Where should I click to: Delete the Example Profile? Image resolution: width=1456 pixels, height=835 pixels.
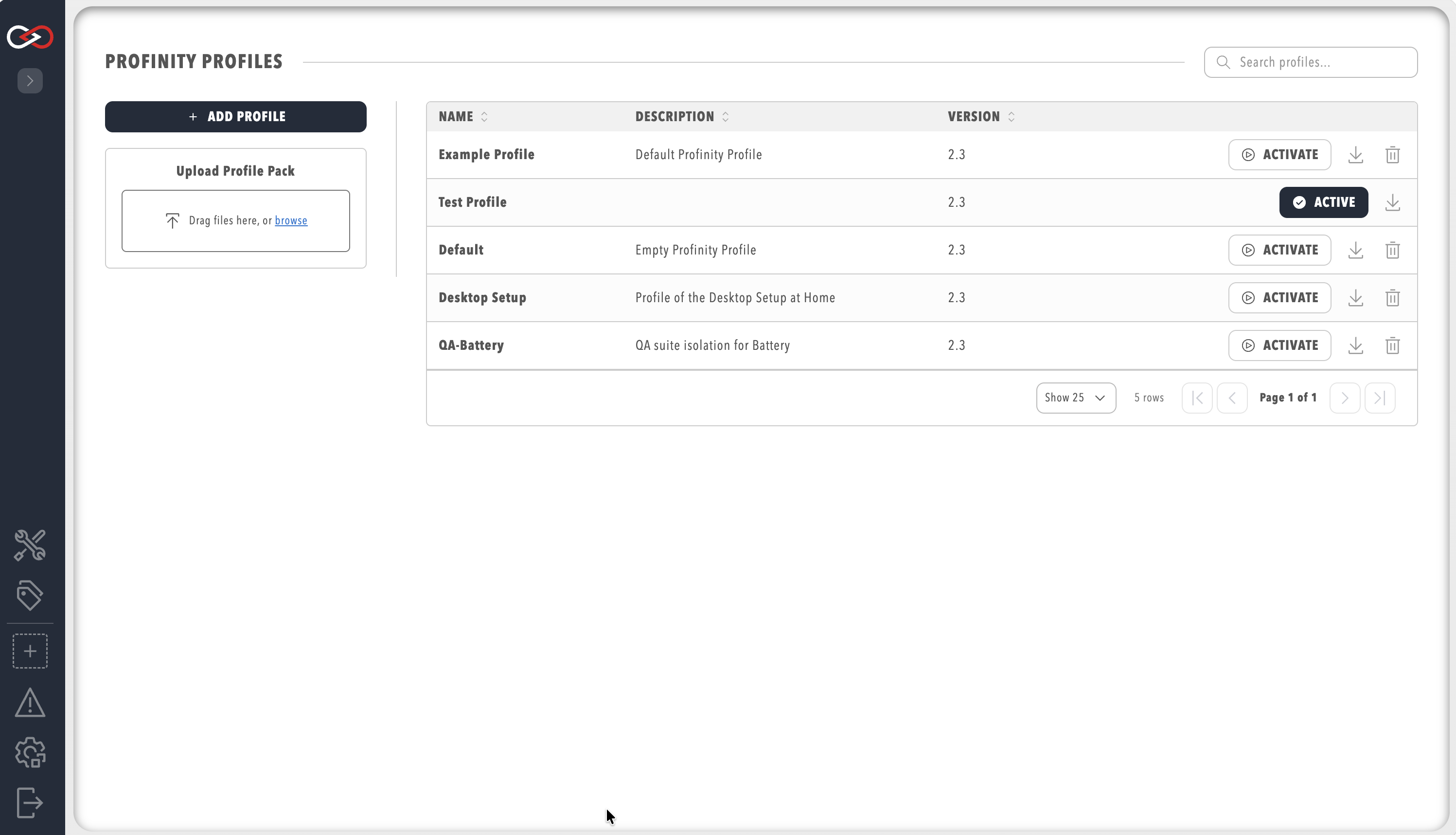(x=1392, y=155)
